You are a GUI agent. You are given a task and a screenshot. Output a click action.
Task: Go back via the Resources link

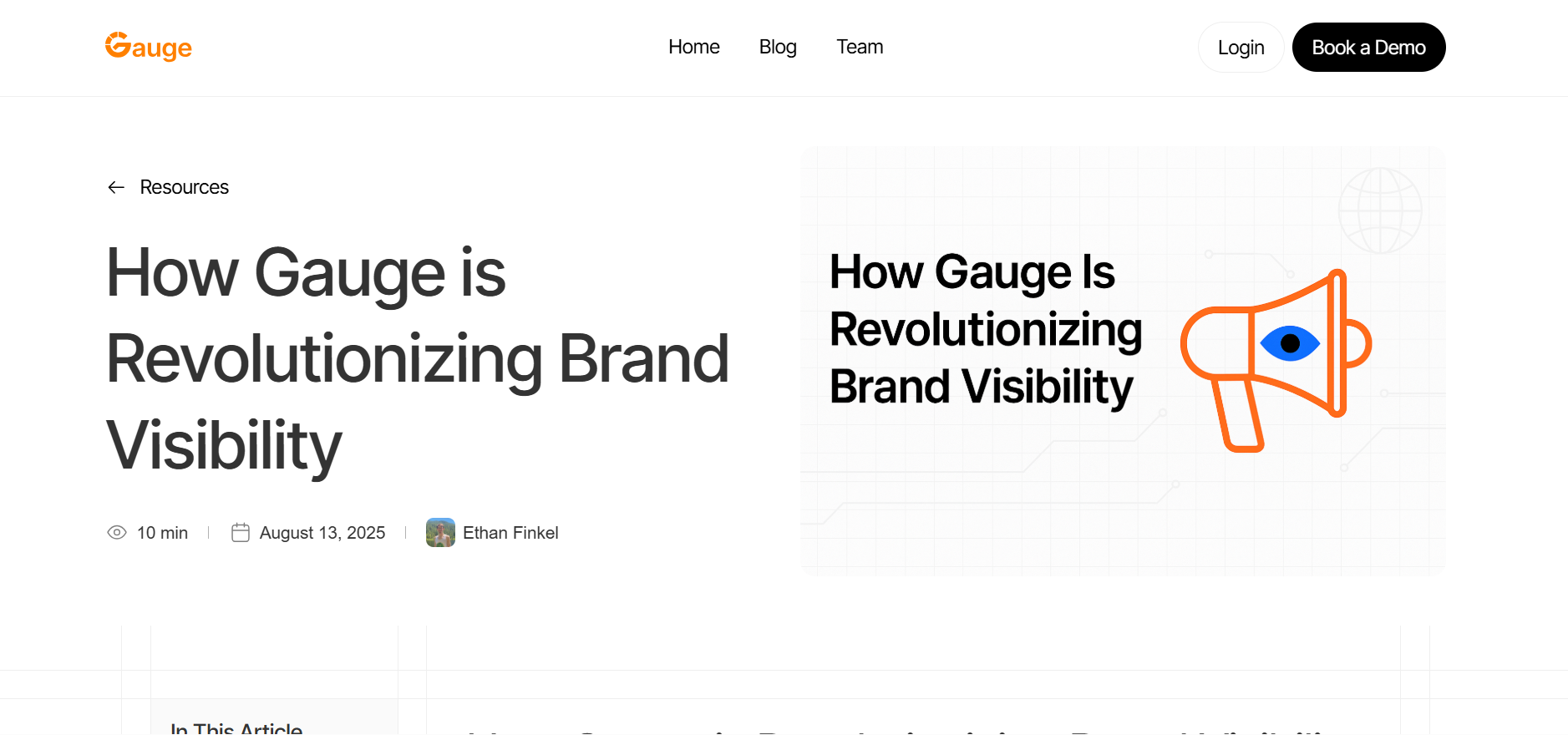point(185,187)
